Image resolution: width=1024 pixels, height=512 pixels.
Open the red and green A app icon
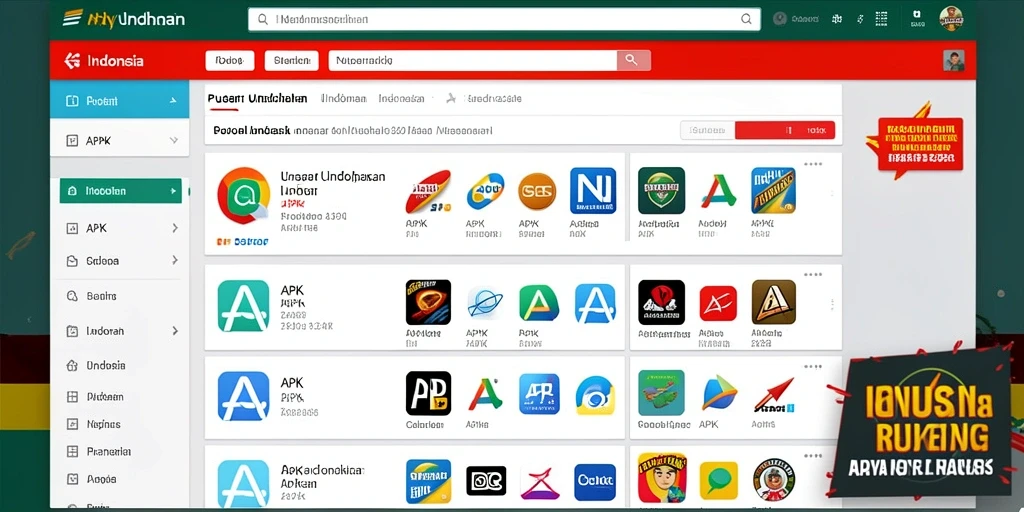[x=718, y=191]
